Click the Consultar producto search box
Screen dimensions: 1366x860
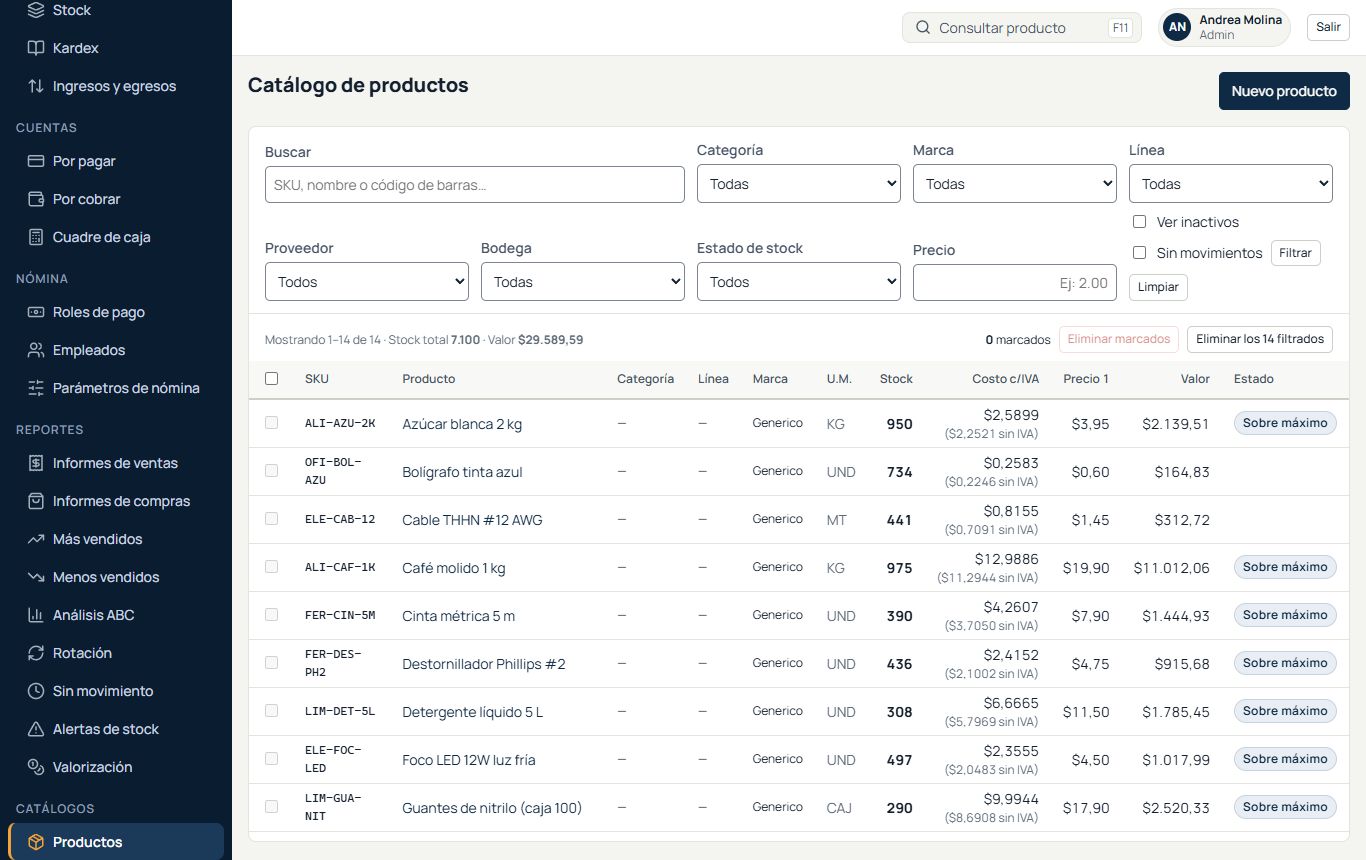[x=1022, y=28]
